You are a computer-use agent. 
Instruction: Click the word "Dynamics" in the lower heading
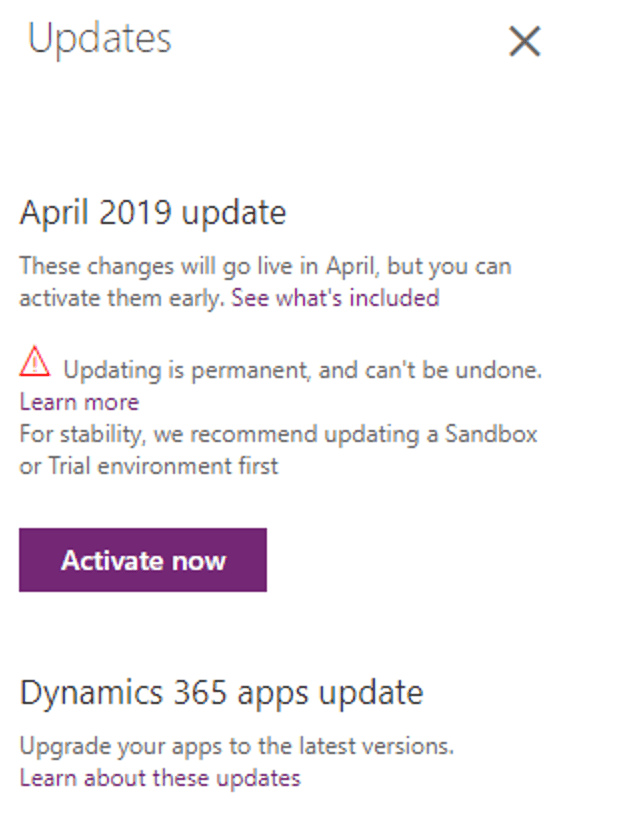tap(91, 694)
